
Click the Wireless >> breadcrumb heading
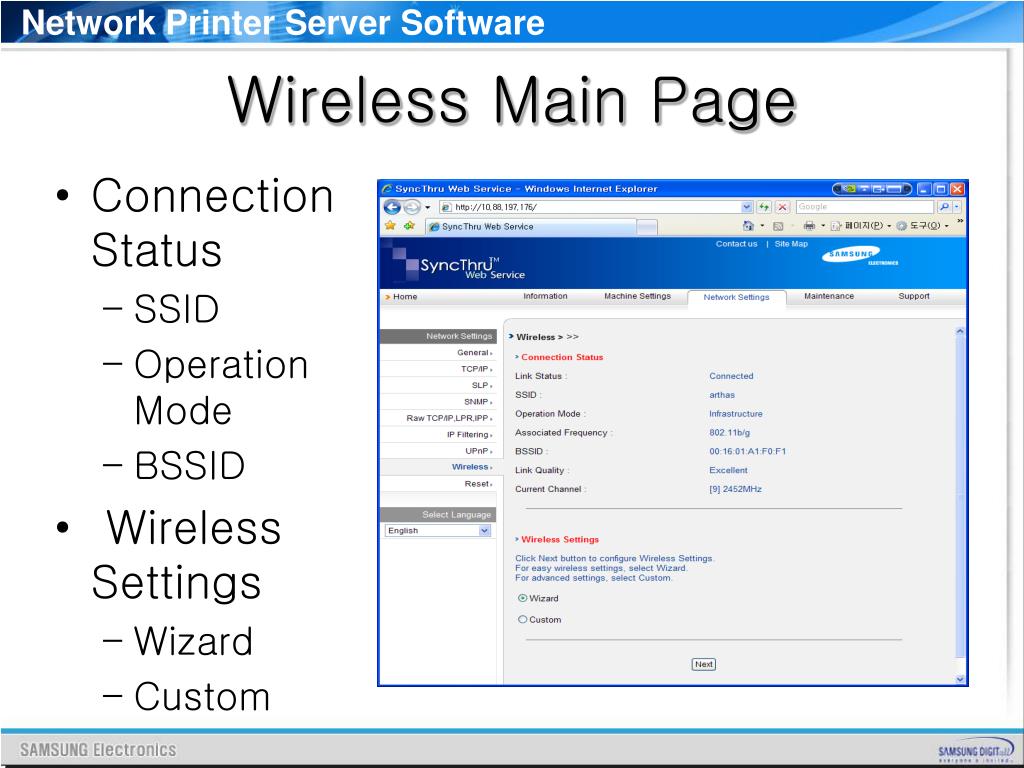coord(547,337)
